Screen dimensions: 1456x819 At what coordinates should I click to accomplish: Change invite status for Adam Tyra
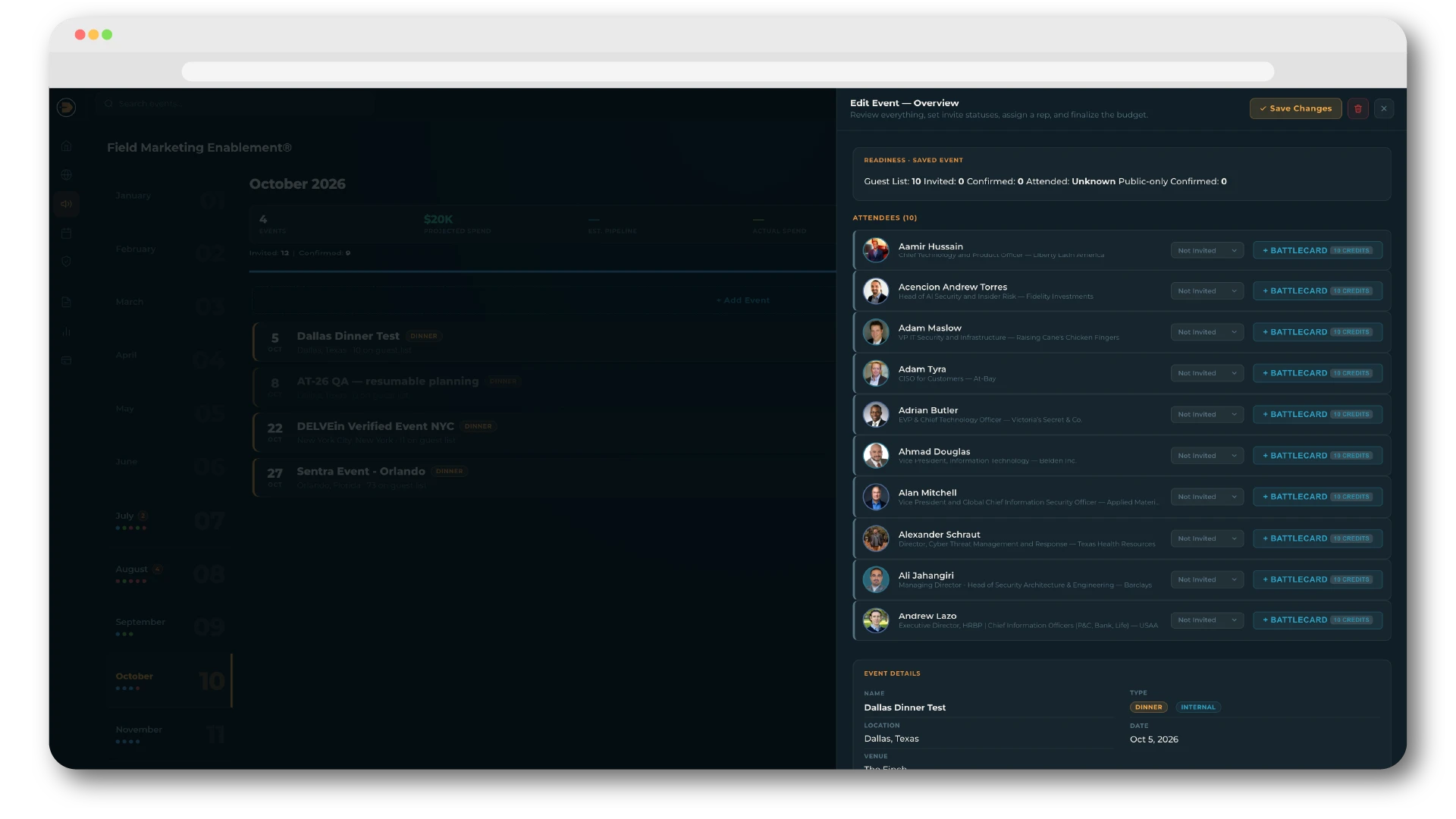[x=1207, y=373]
